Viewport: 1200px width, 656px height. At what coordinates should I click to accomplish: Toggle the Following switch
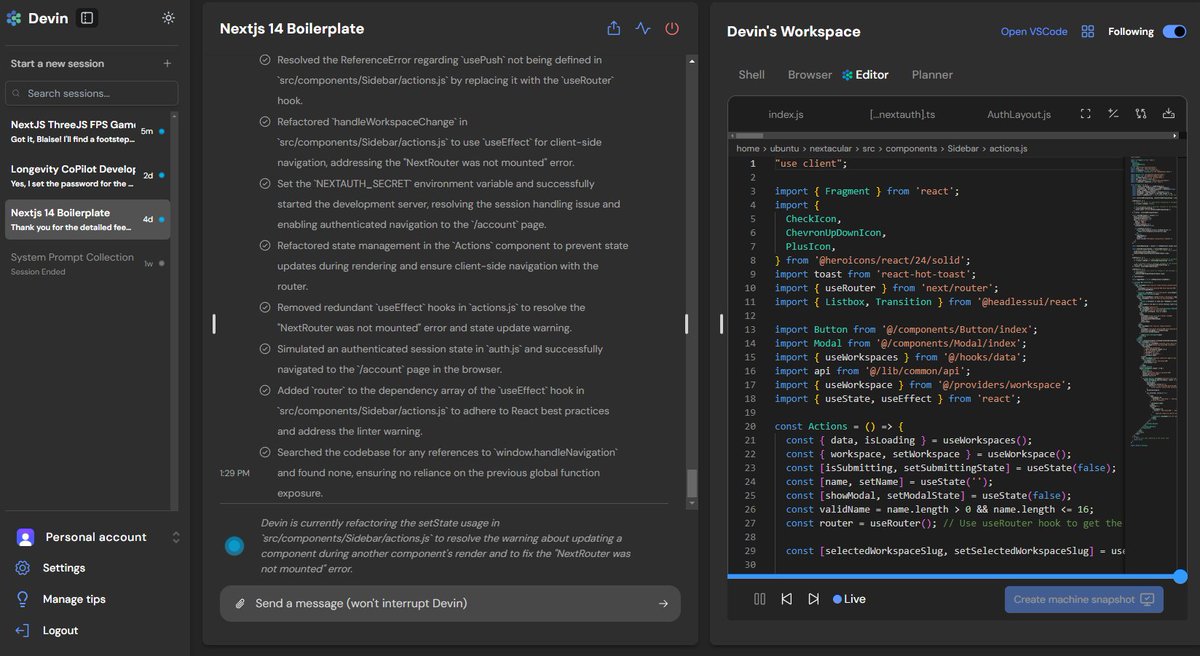[x=1173, y=32]
